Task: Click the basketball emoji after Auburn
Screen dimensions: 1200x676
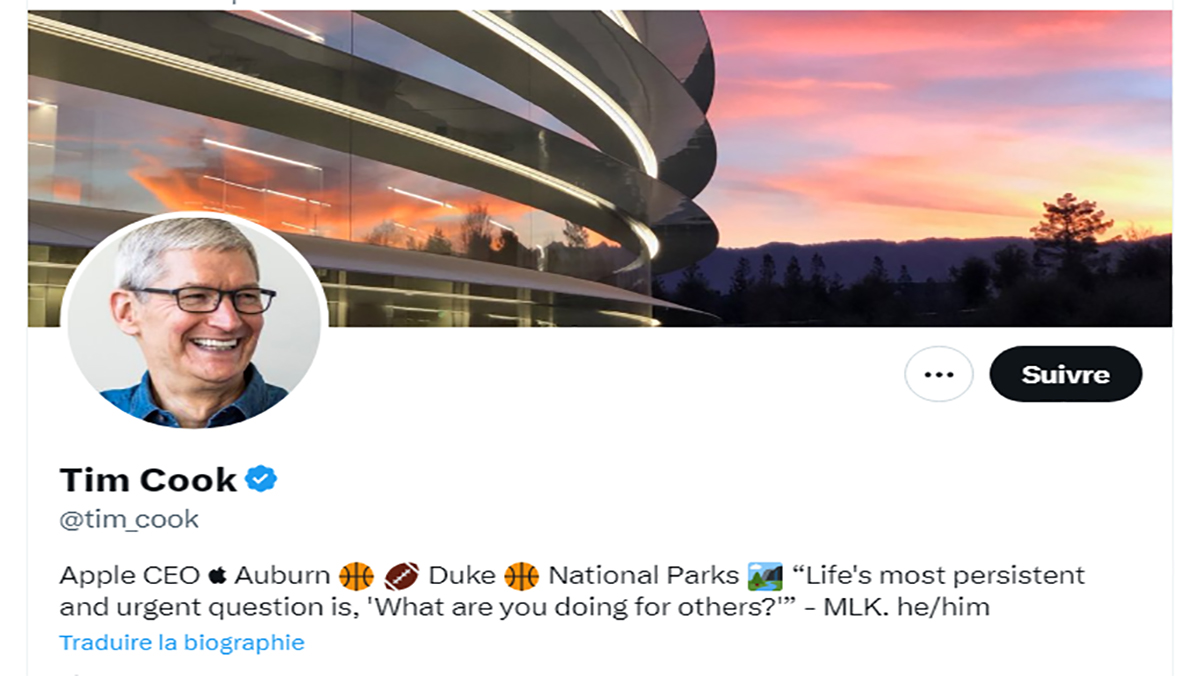Action: (356, 576)
